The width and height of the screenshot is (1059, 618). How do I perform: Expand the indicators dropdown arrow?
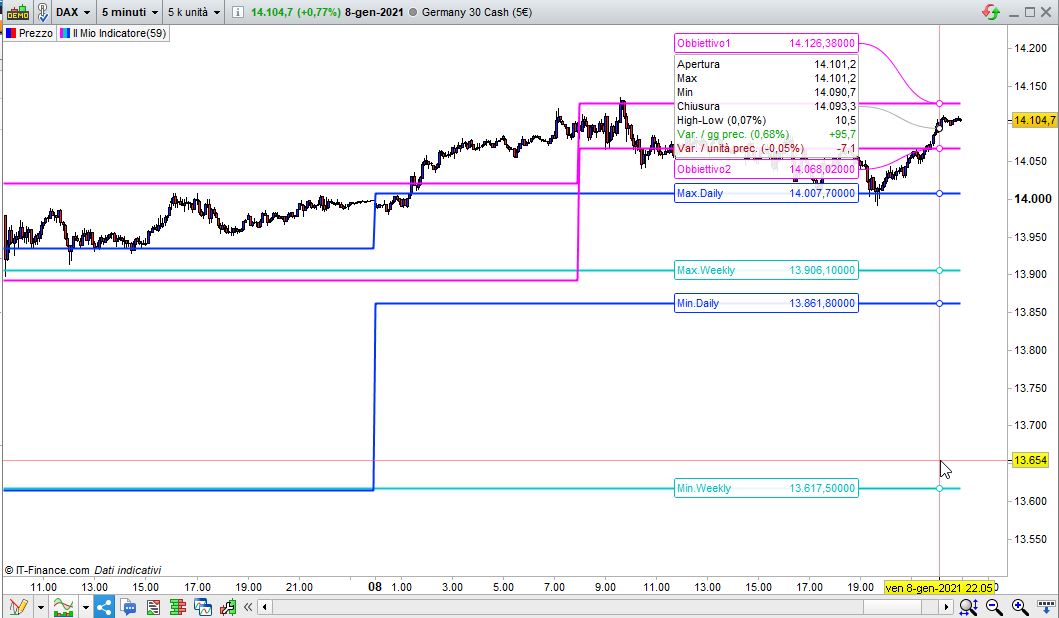85,607
